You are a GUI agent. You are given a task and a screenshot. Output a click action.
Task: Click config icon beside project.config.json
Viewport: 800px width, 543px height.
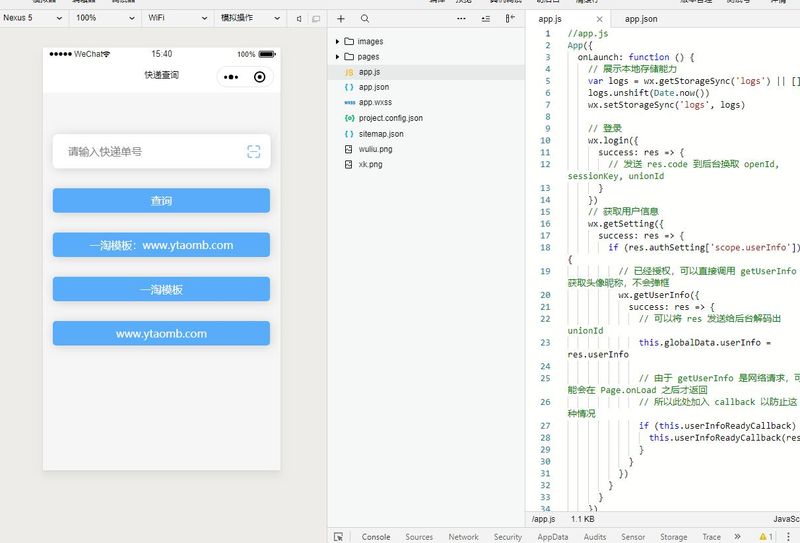(349, 118)
